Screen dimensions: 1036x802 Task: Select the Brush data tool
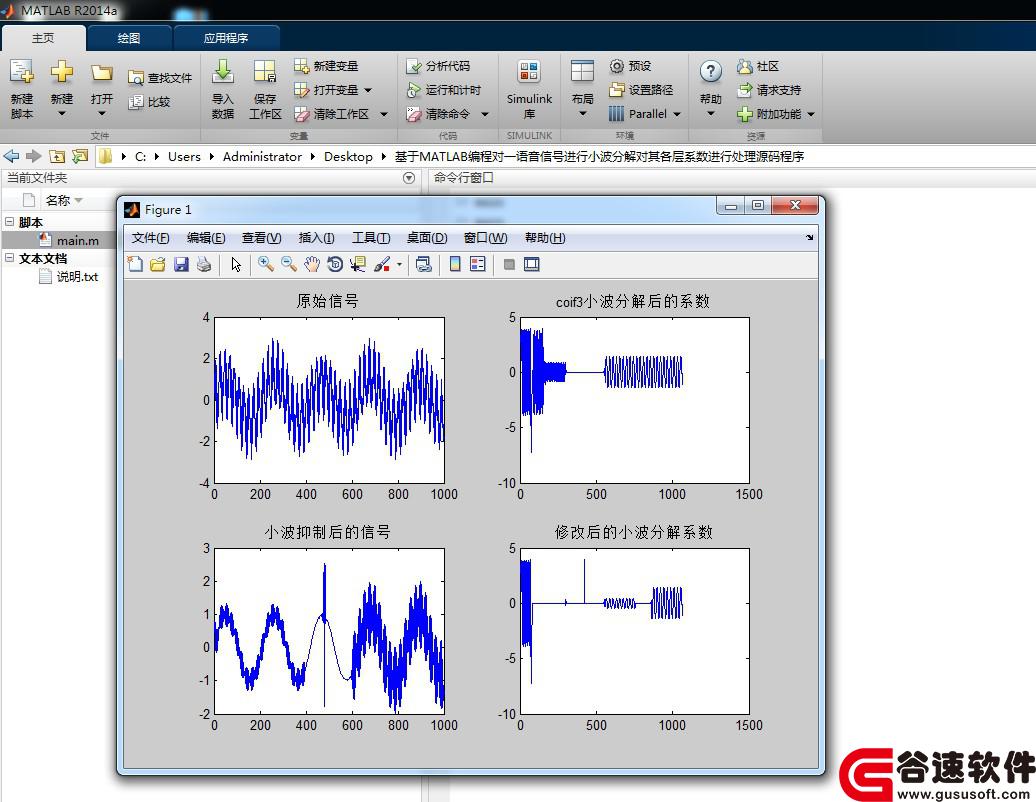coord(382,264)
